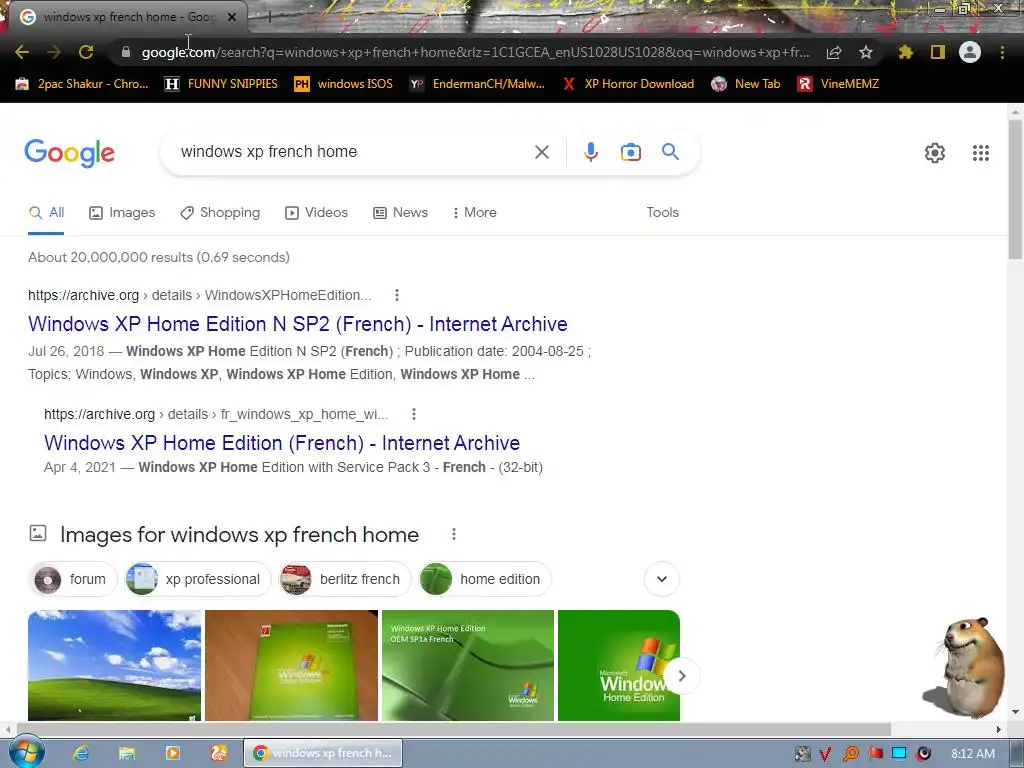Switch to Images search tab

pos(122,213)
